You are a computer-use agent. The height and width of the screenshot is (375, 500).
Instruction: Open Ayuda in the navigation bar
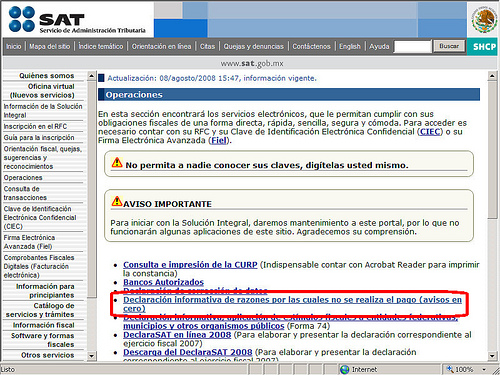pyautogui.click(x=379, y=46)
